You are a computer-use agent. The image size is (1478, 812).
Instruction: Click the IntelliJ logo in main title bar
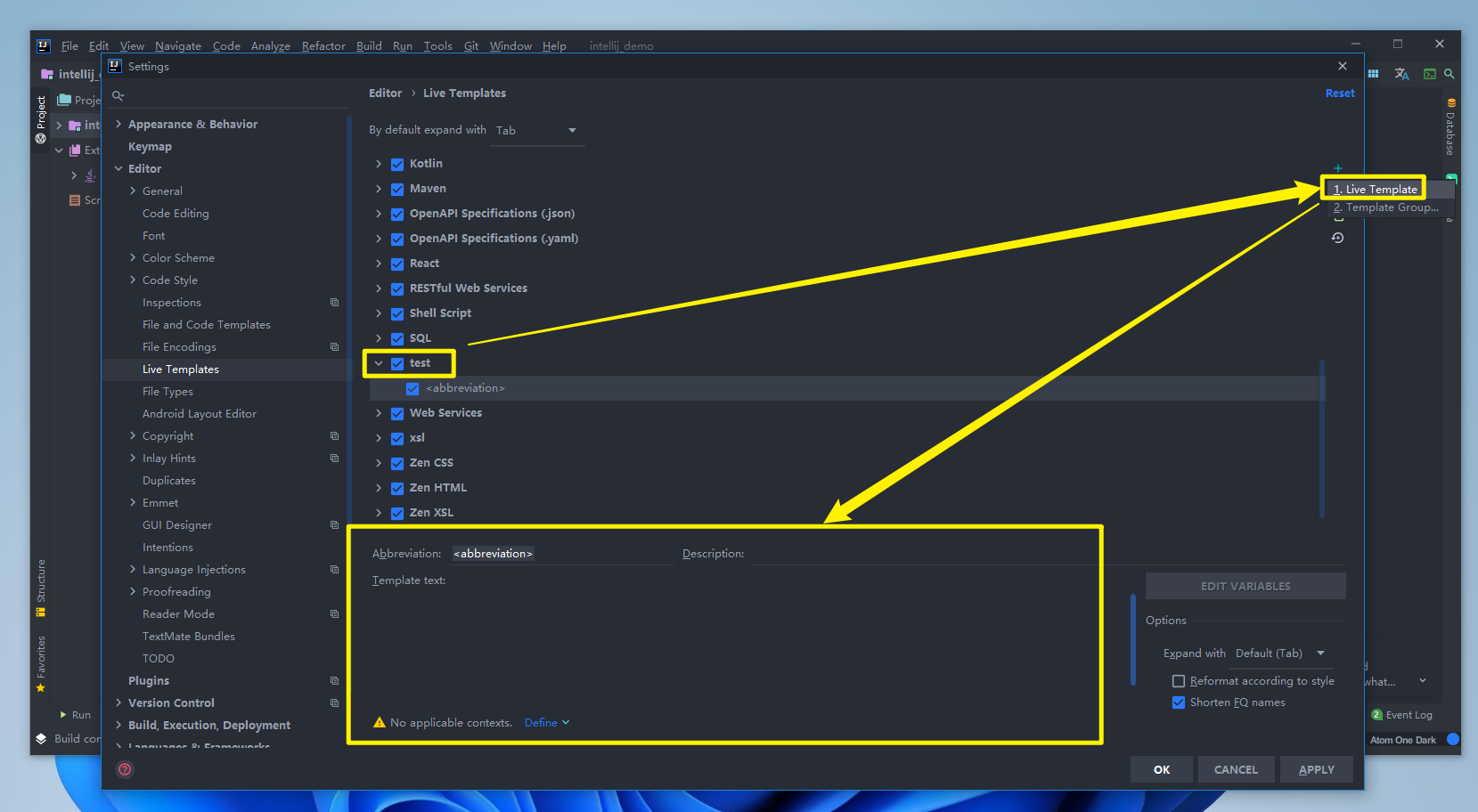(x=43, y=45)
